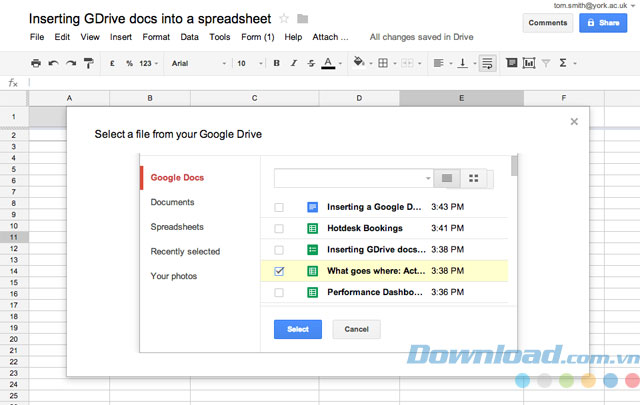Image resolution: width=640 pixels, height=405 pixels.
Task: Toggle bold formatting in toolbar
Action: tap(277, 63)
